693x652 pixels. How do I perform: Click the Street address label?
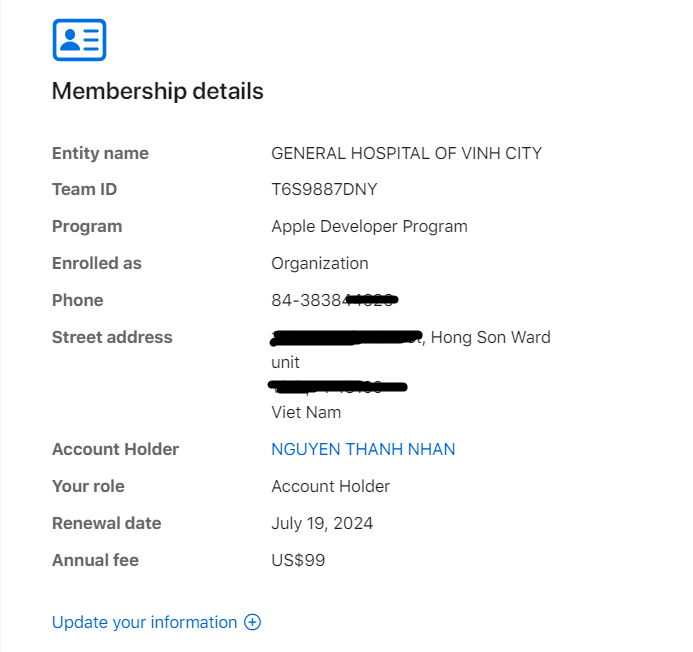pyautogui.click(x=112, y=337)
